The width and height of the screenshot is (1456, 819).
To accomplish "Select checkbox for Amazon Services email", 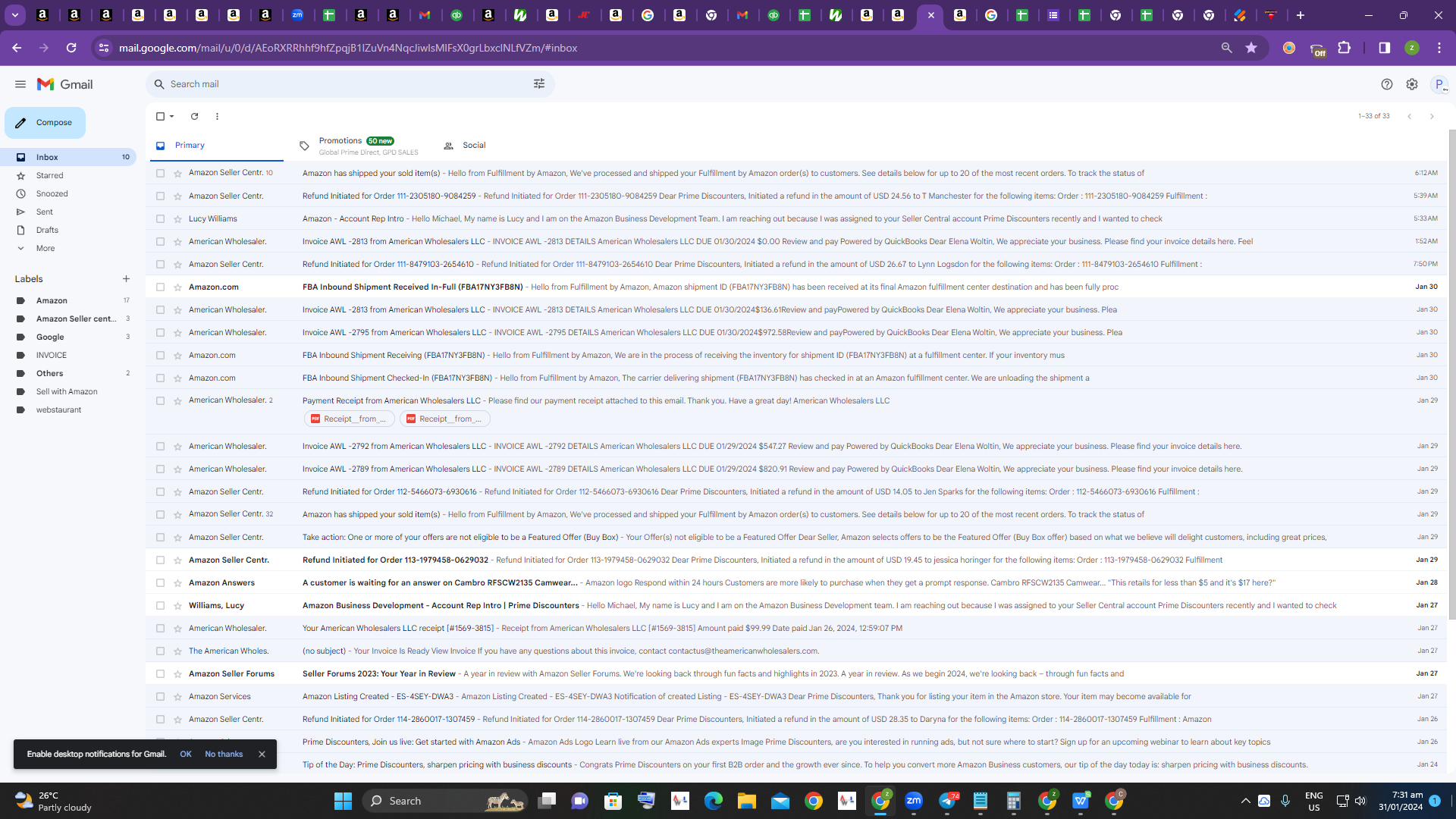I will tap(160, 696).
